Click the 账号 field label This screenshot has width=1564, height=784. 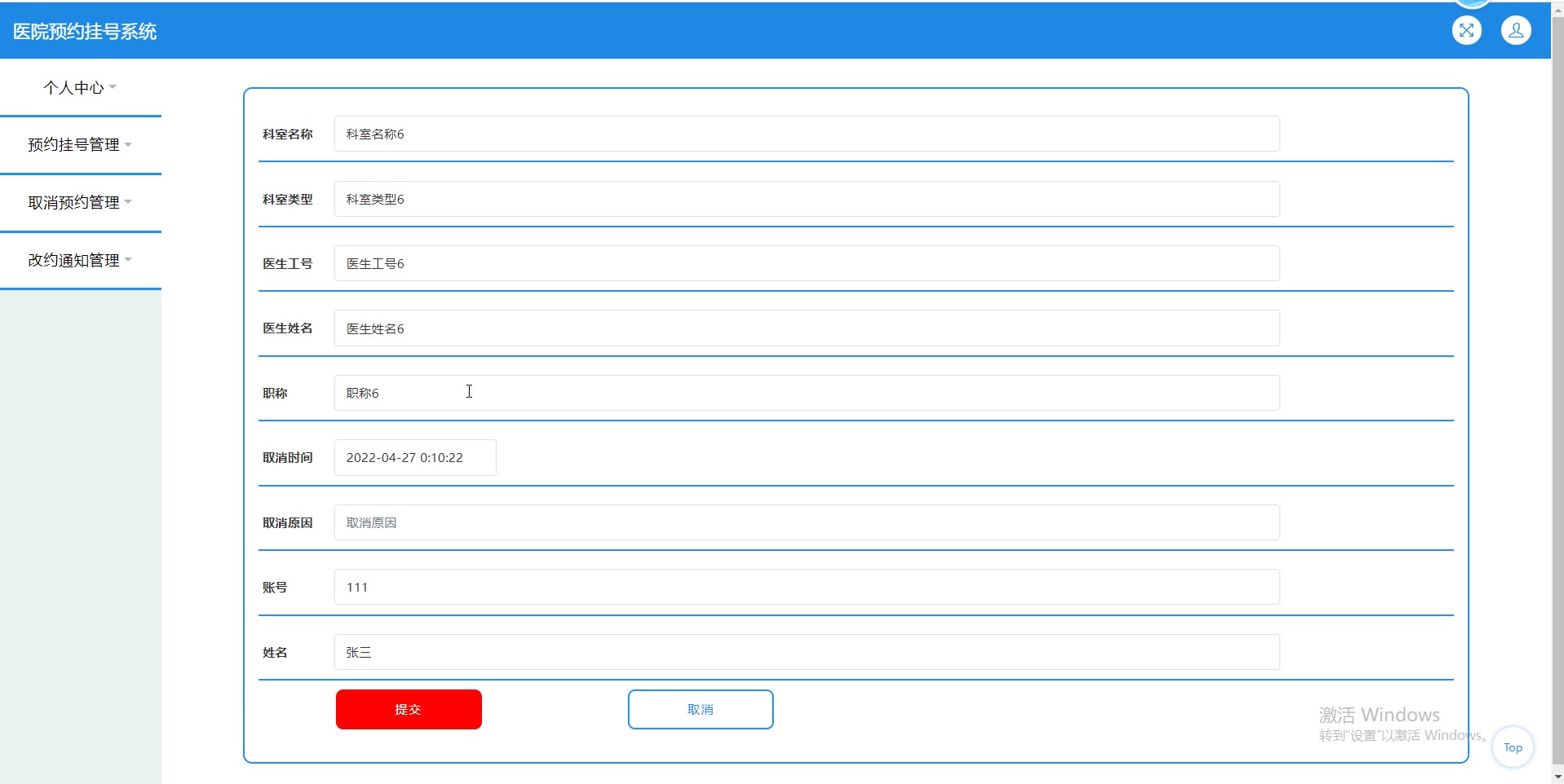tap(275, 588)
